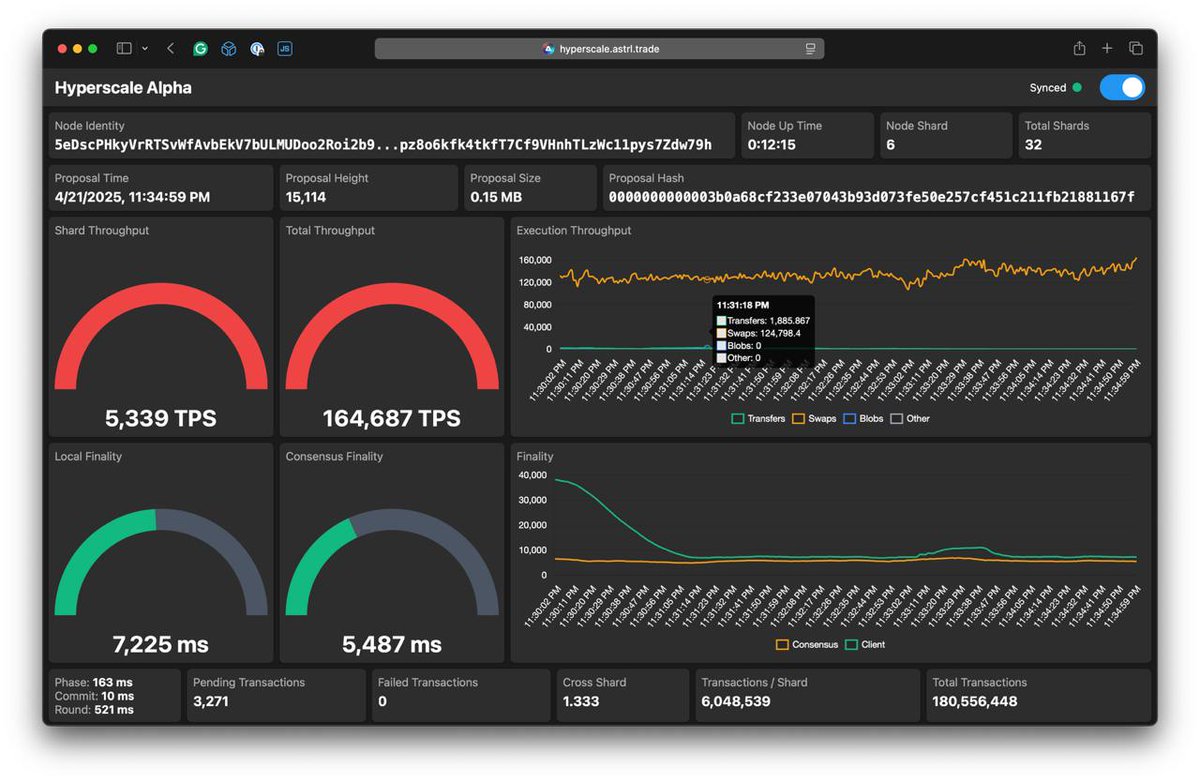Click the Total Transactions value 180,556,448
The width and height of the screenshot is (1200, 782).
975,701
